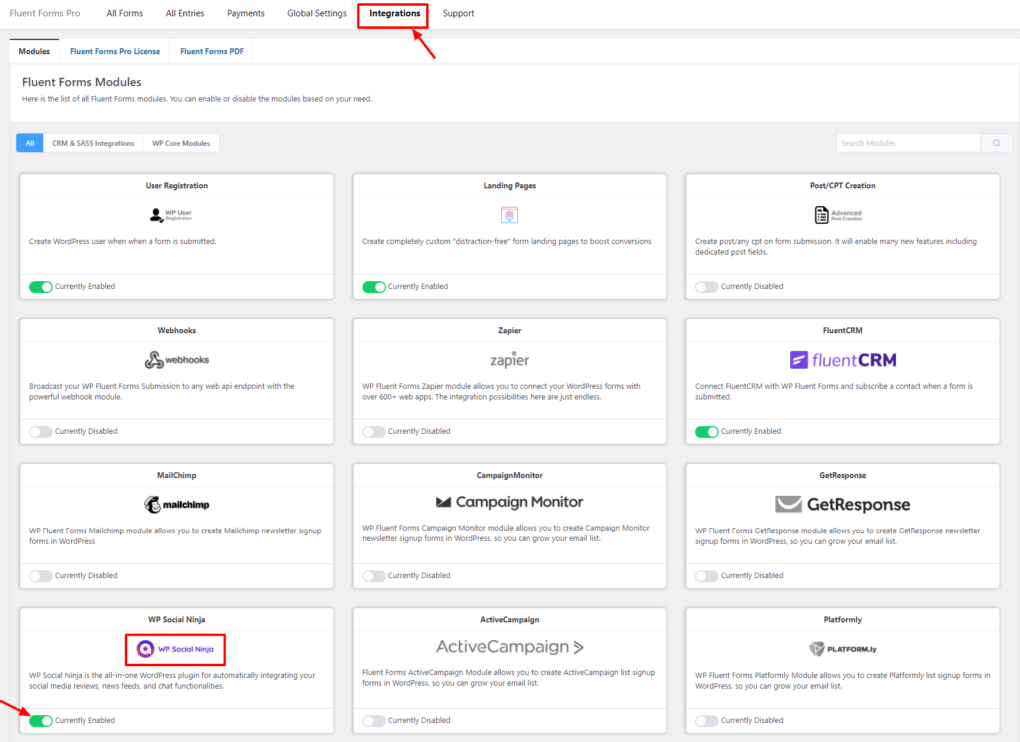The width and height of the screenshot is (1020, 742).
Task: Disable the WP Social Ninja toggle
Action: (x=40, y=721)
